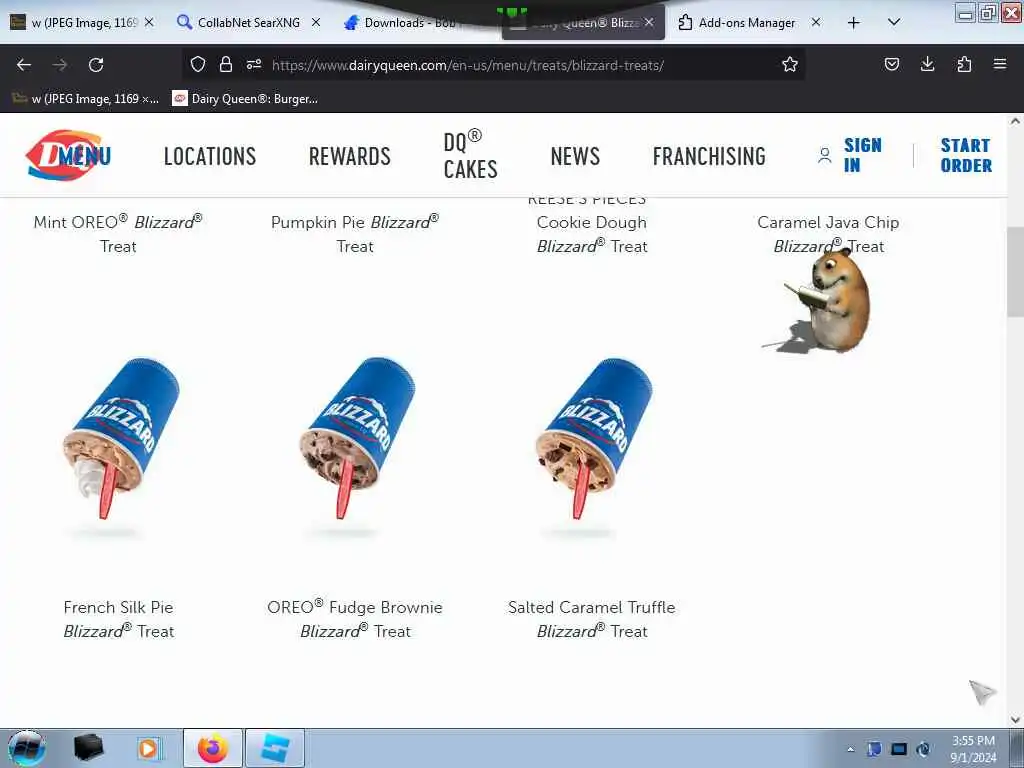Open the media player taskbar icon
The image size is (1024, 768).
click(x=148, y=748)
